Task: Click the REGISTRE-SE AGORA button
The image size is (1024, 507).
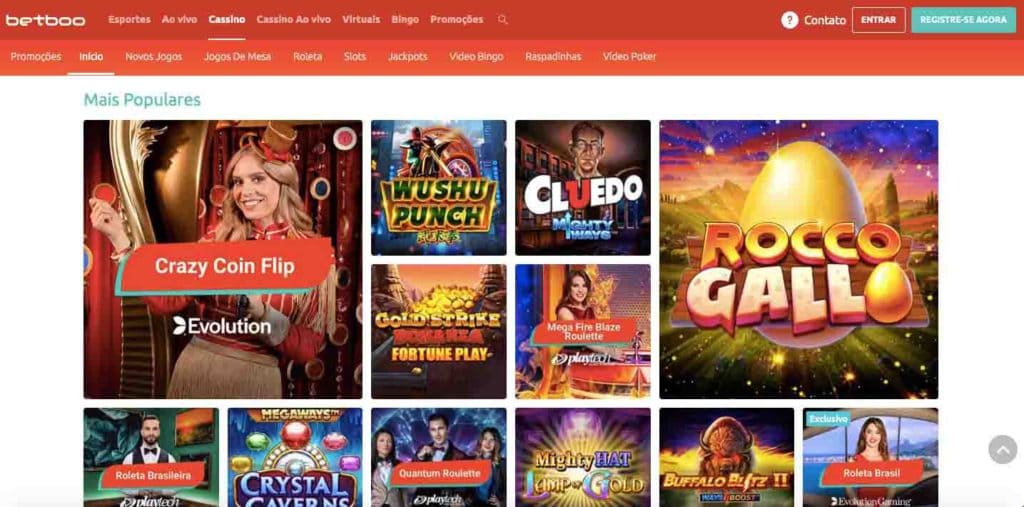Action: pos(963,20)
